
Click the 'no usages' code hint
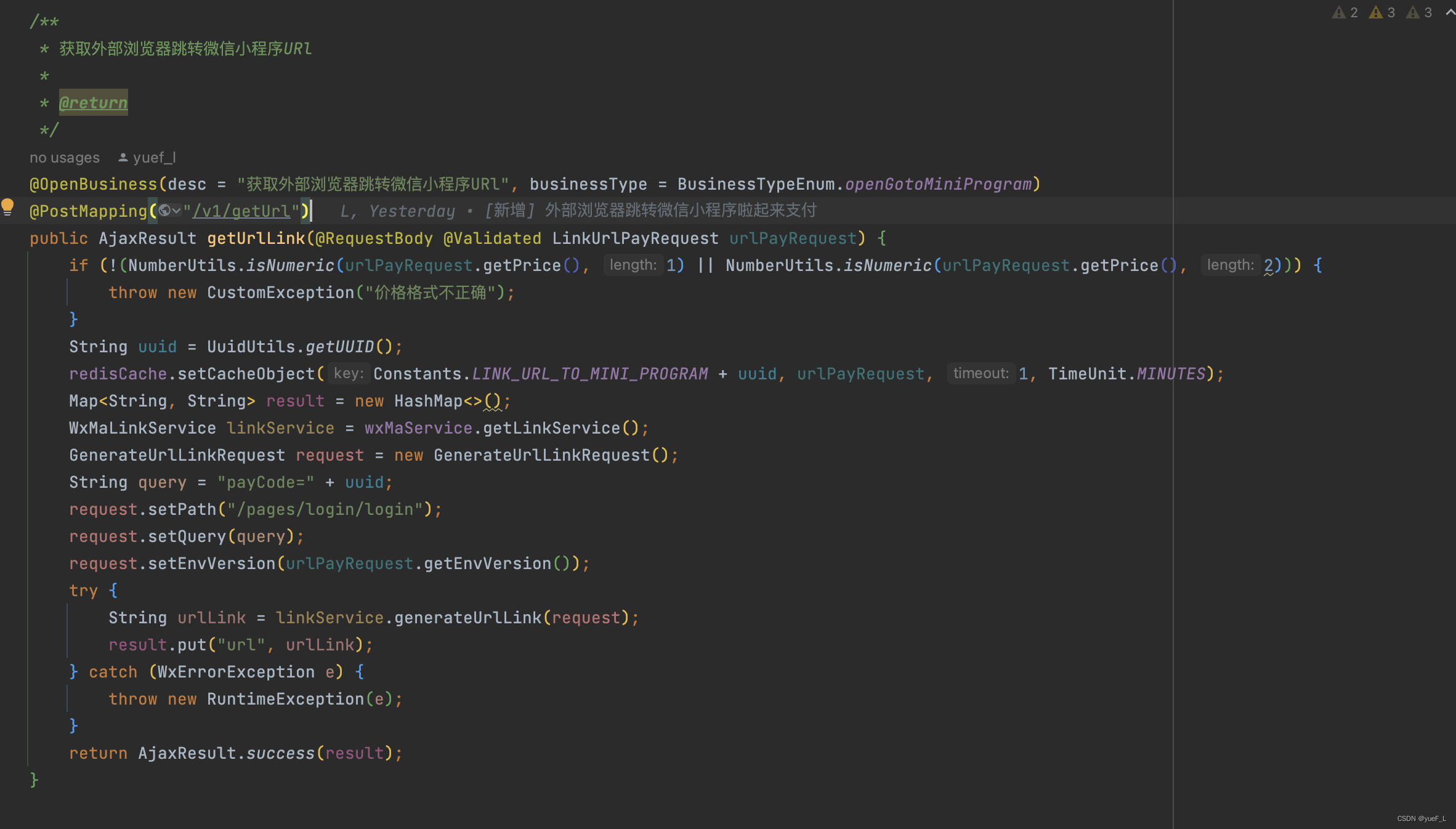(x=64, y=158)
